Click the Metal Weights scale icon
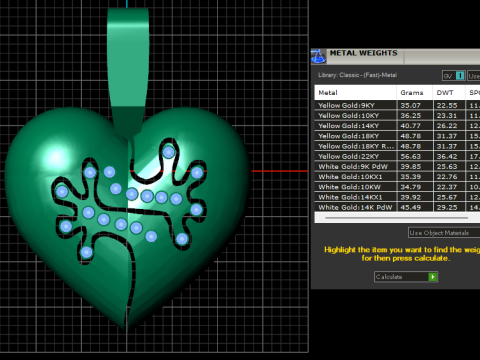Viewport: 480px width, 360px height. tap(318, 56)
